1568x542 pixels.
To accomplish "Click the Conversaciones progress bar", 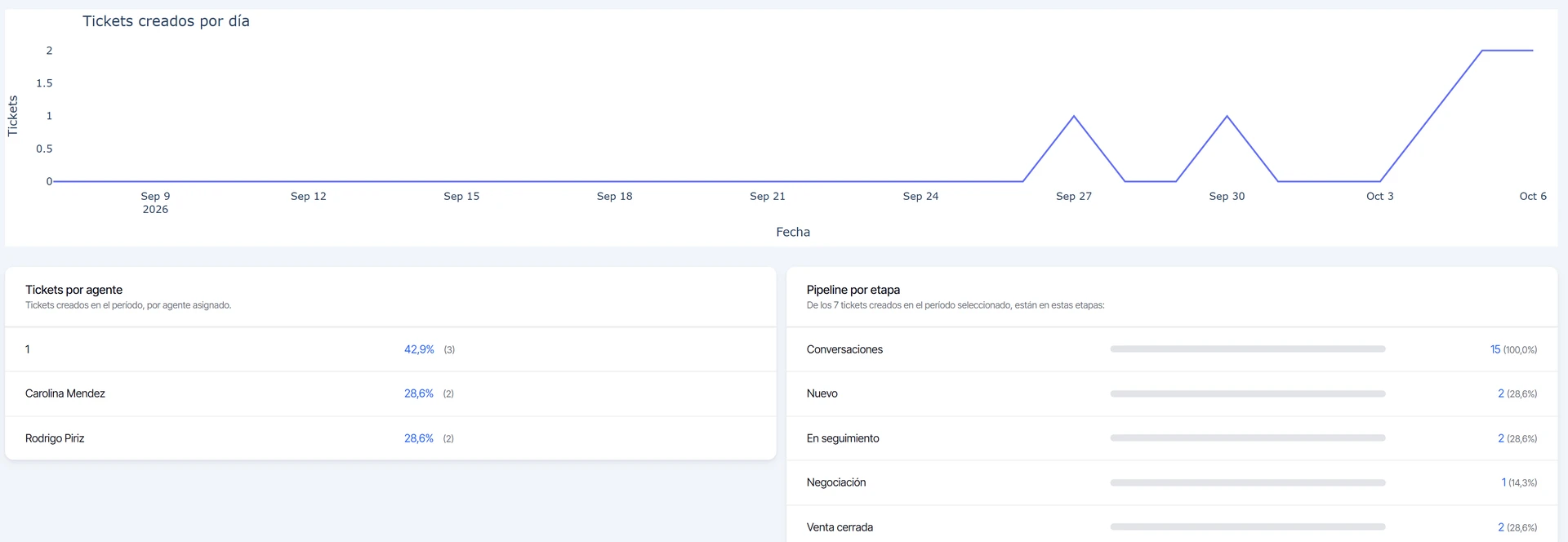I will click(x=1248, y=349).
